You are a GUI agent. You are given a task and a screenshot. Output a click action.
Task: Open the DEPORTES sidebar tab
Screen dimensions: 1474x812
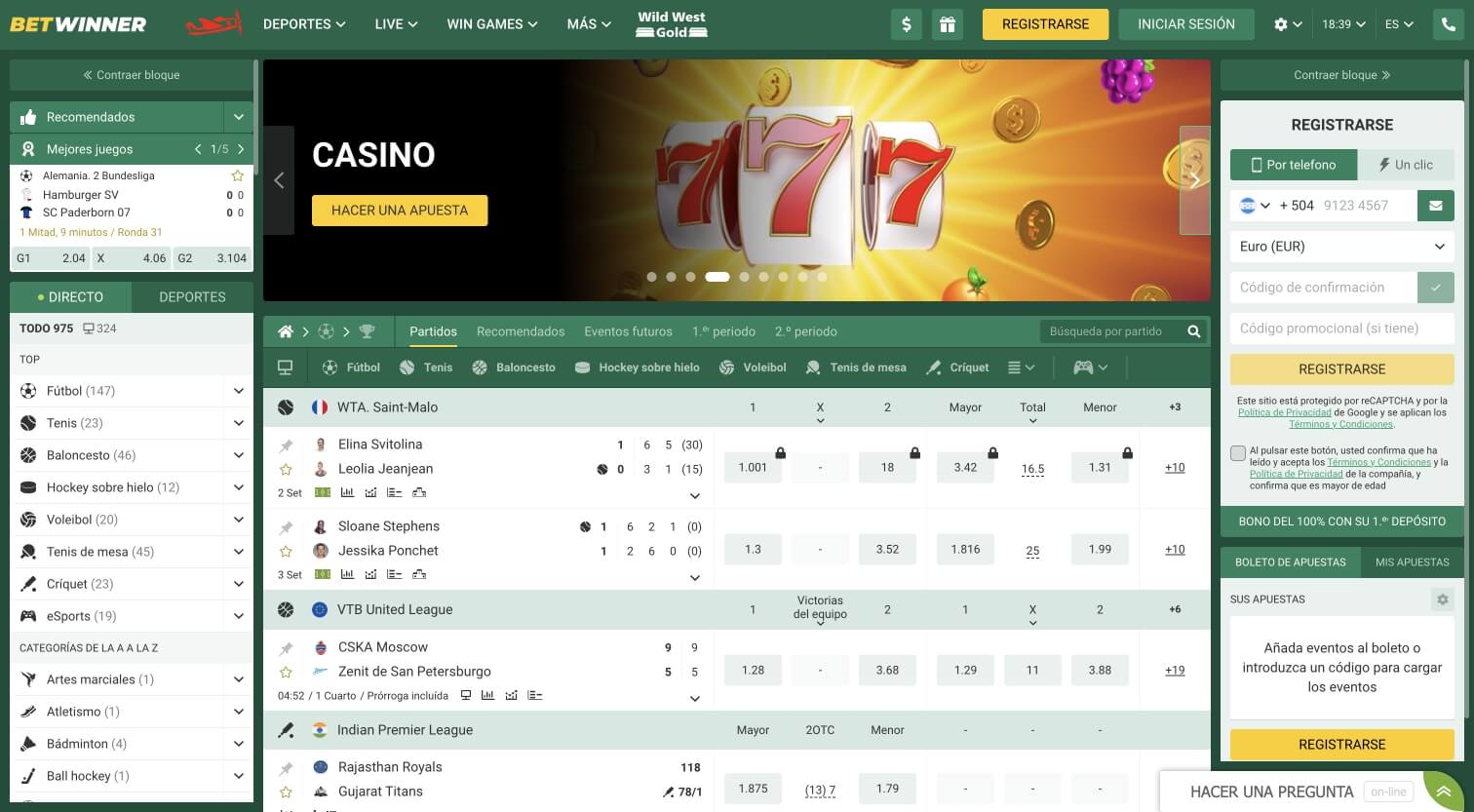click(192, 296)
